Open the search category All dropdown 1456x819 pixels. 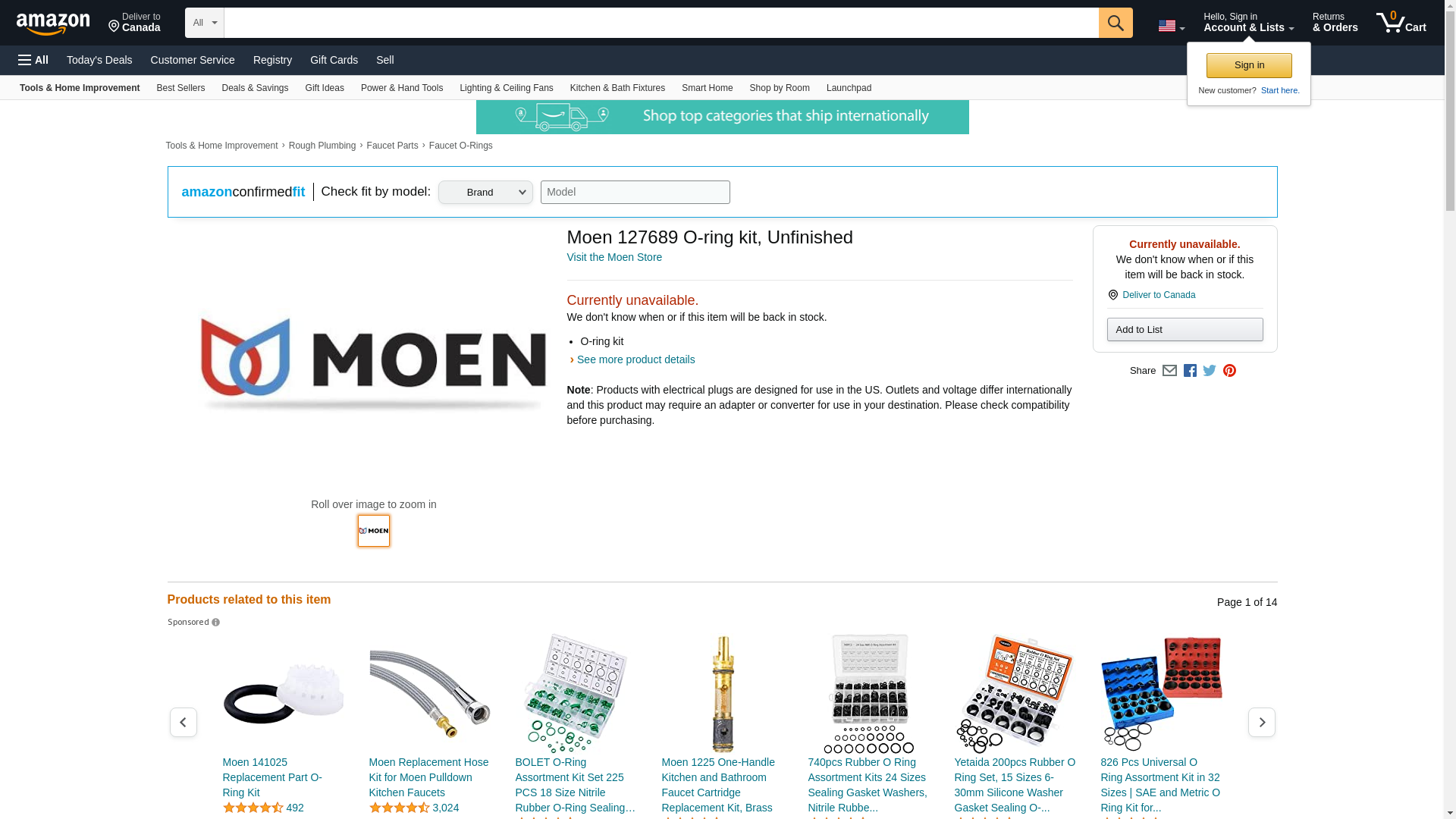click(204, 23)
